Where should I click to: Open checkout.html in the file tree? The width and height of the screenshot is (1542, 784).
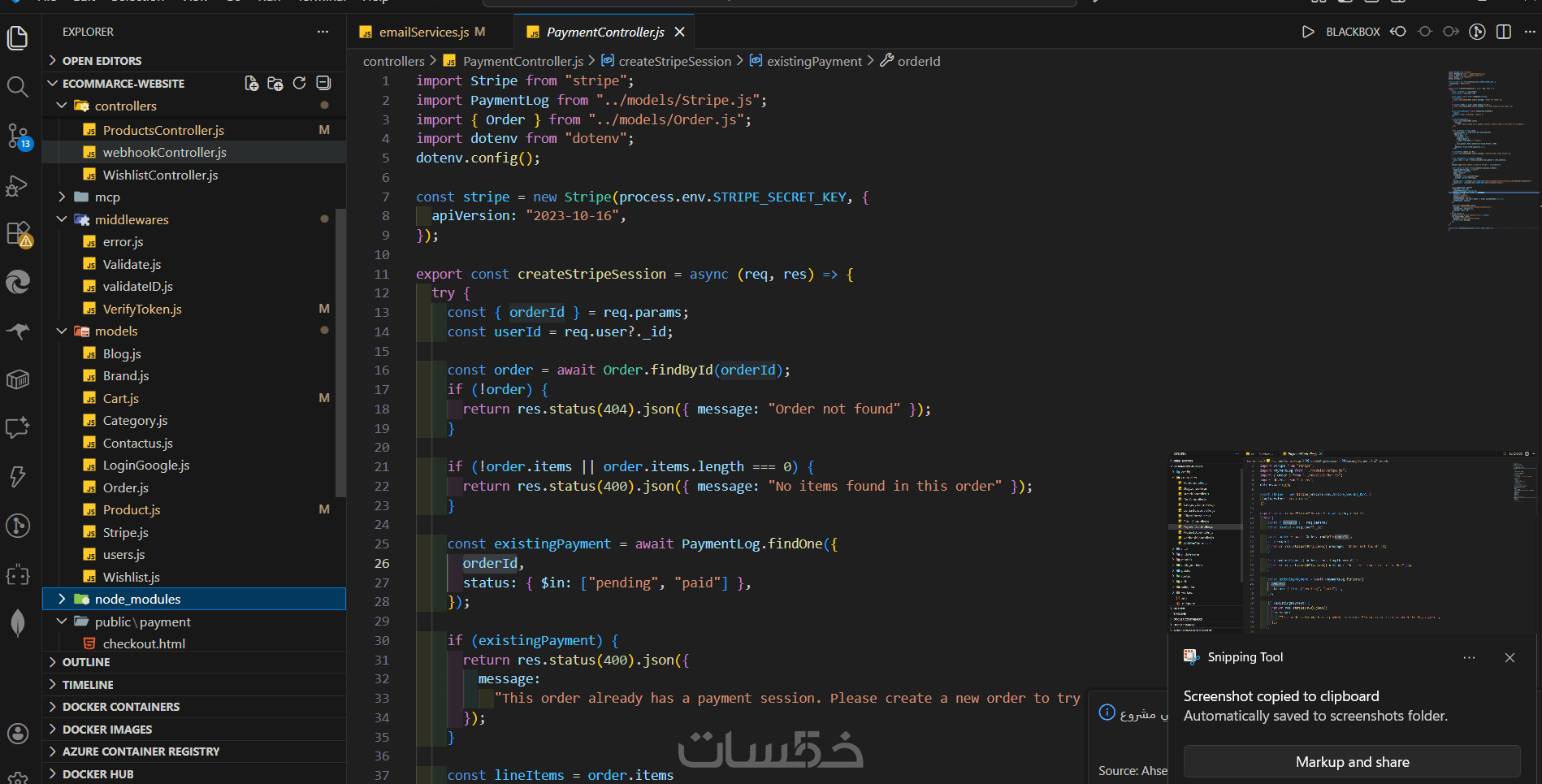click(194, 643)
